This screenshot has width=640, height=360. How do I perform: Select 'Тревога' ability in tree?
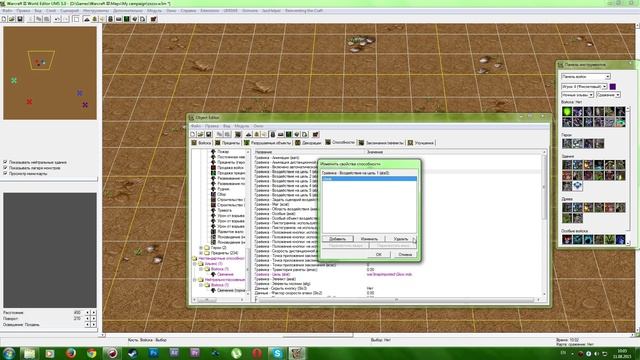(224, 210)
